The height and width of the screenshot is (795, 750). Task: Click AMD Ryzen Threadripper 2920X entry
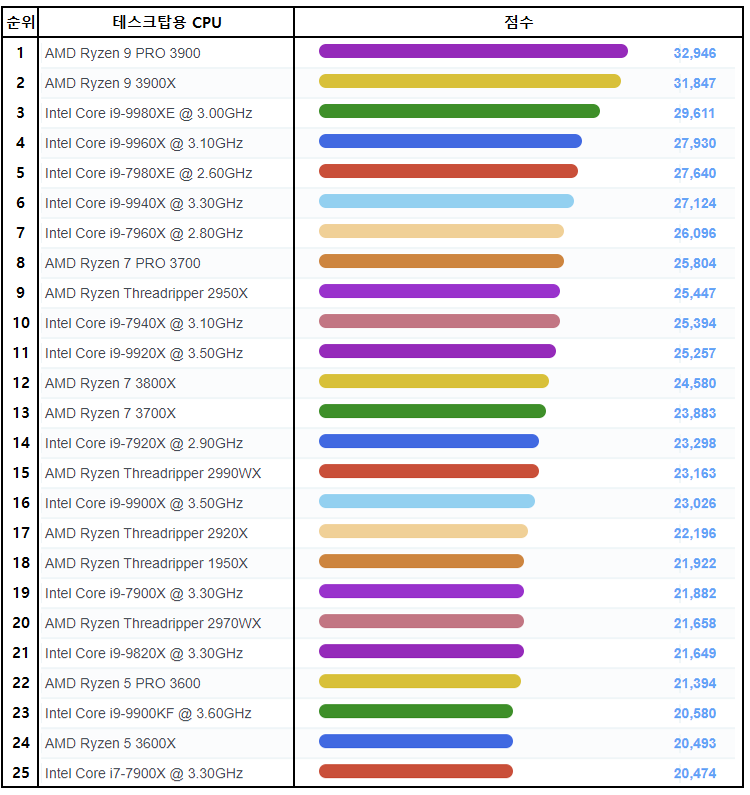(146, 533)
